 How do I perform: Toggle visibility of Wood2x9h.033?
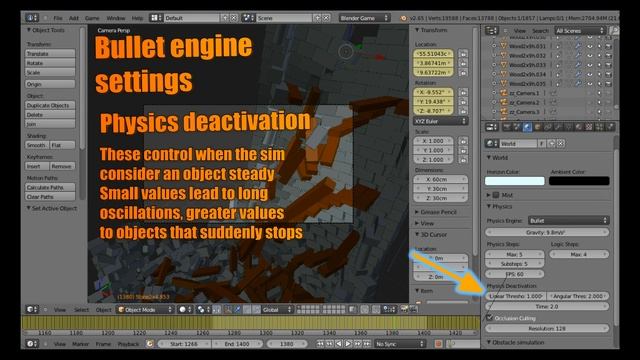coord(590,65)
